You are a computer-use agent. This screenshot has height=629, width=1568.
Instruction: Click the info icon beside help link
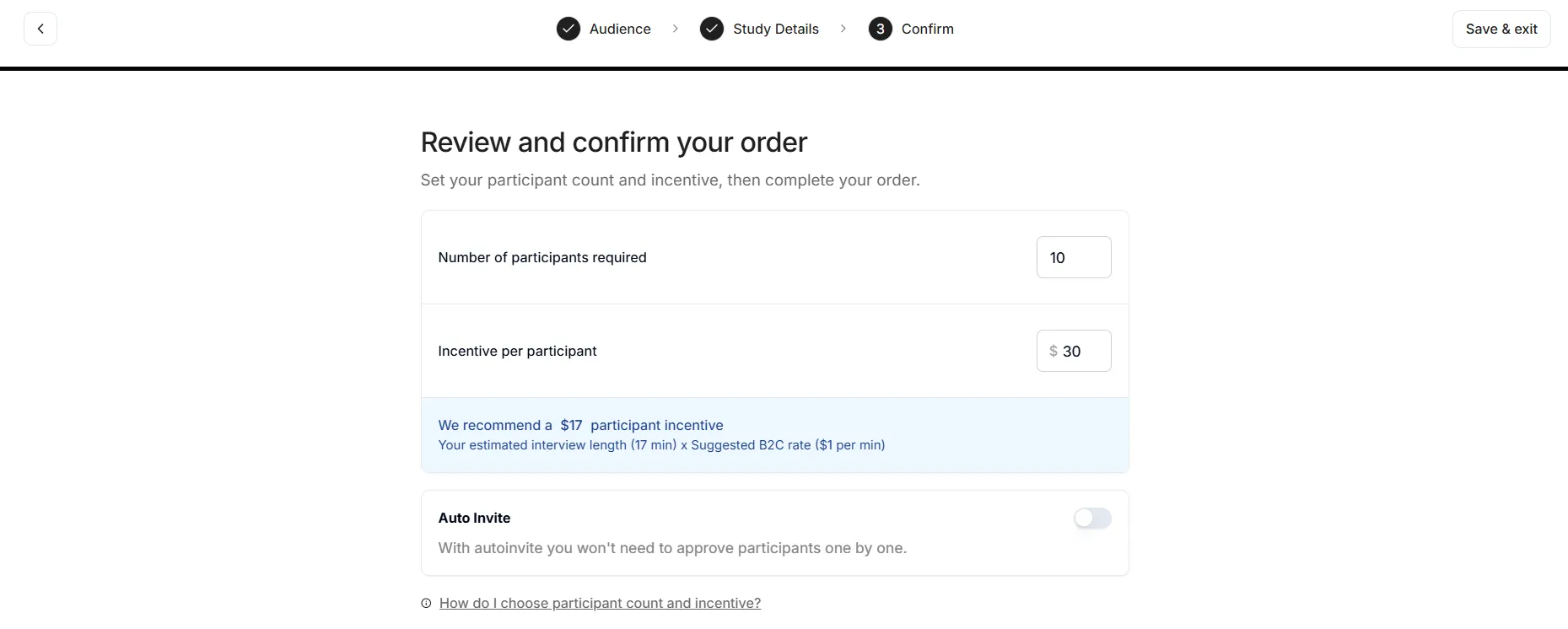[x=426, y=603]
